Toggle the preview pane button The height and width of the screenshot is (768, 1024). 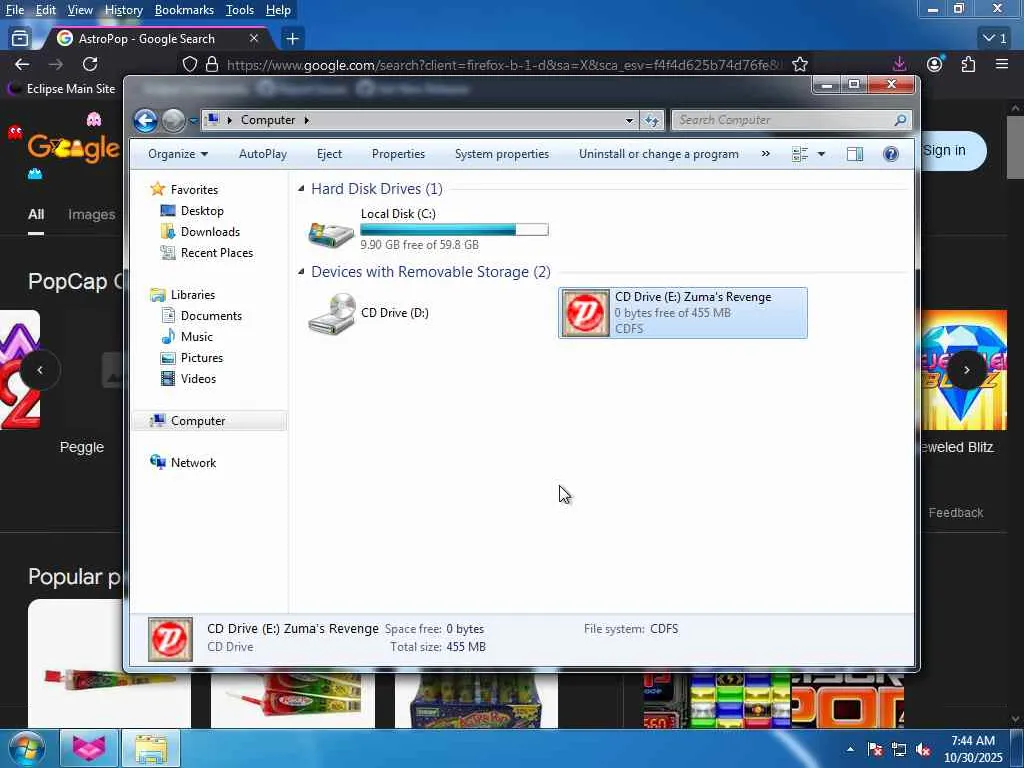855,154
